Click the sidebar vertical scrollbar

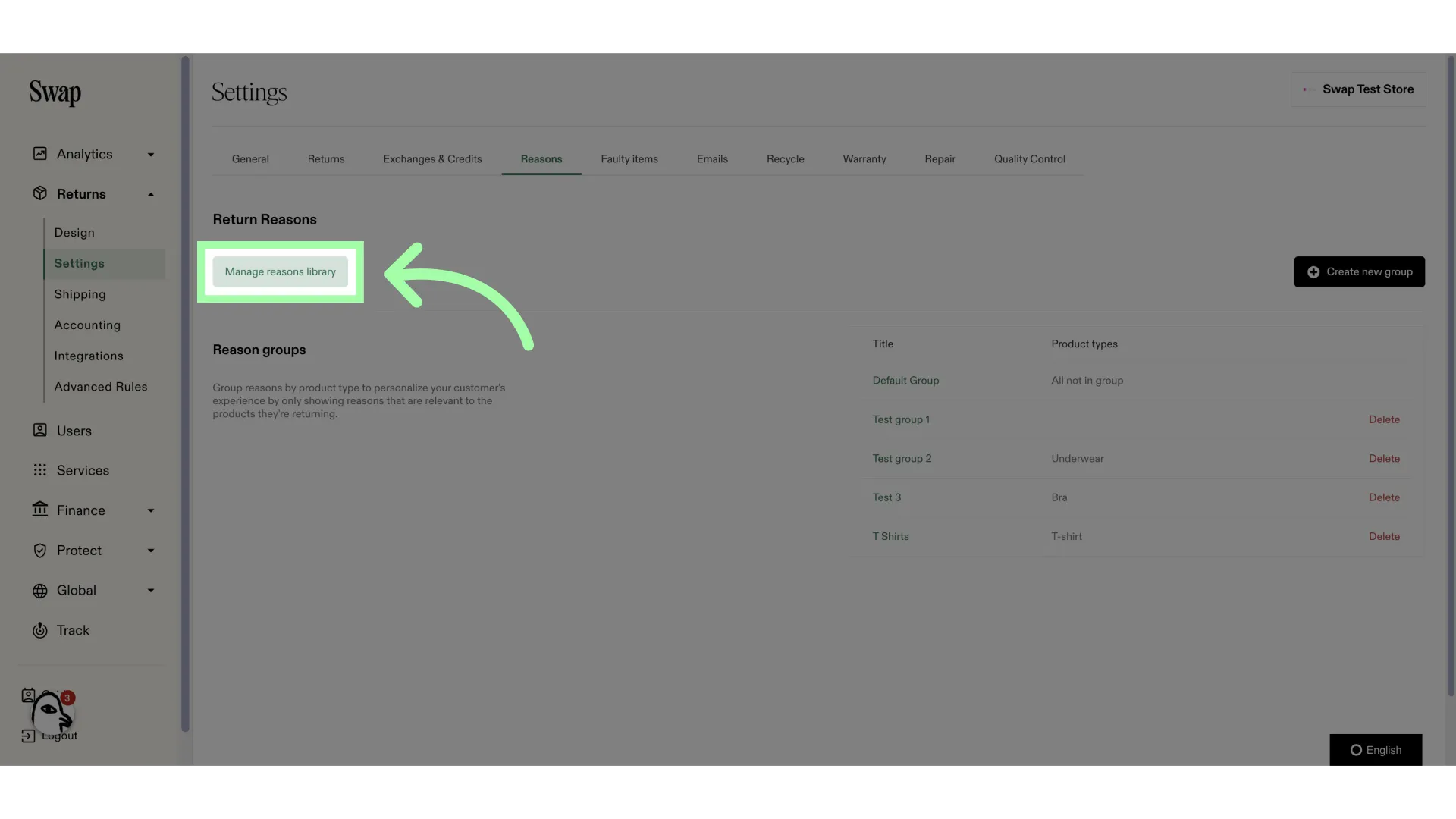click(x=185, y=394)
